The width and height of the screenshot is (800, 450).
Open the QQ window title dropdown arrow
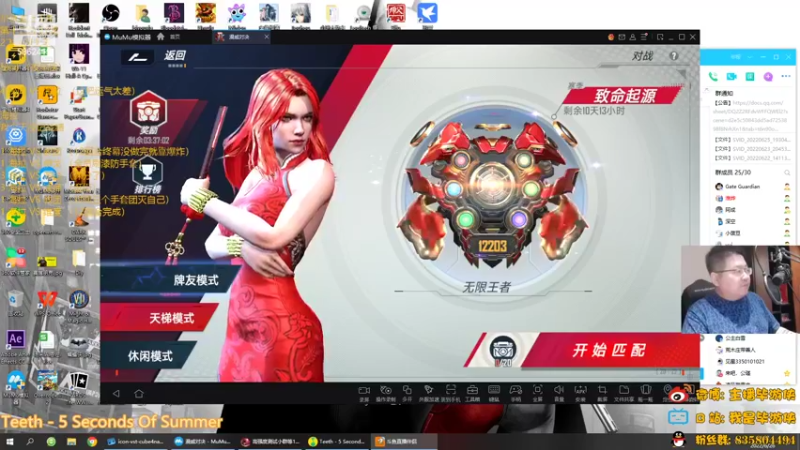click(750, 57)
